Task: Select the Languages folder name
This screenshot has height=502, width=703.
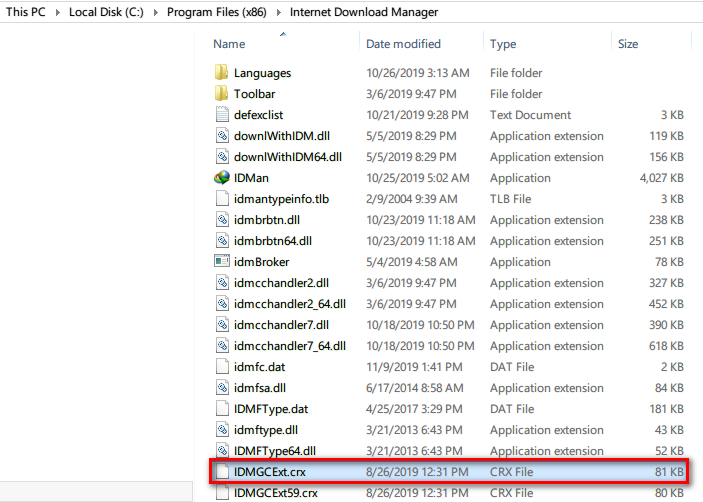Action: [x=262, y=73]
